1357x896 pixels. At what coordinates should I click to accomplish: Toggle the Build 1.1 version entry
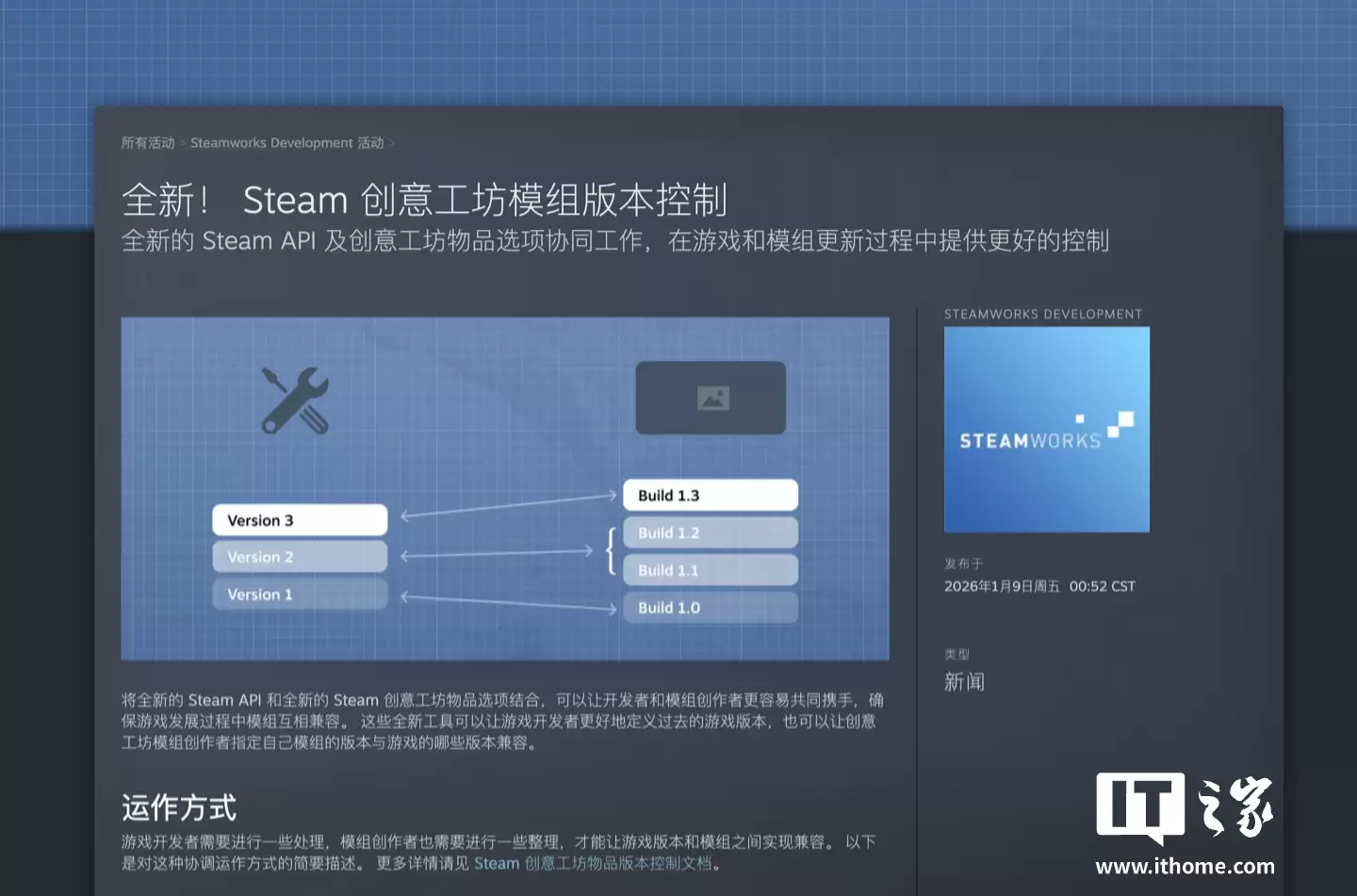711,570
